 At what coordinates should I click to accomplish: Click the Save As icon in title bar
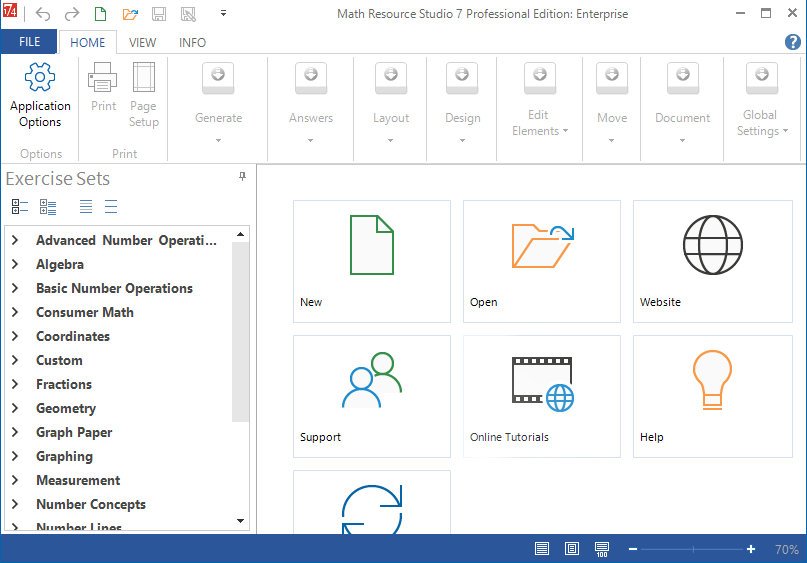pos(188,14)
